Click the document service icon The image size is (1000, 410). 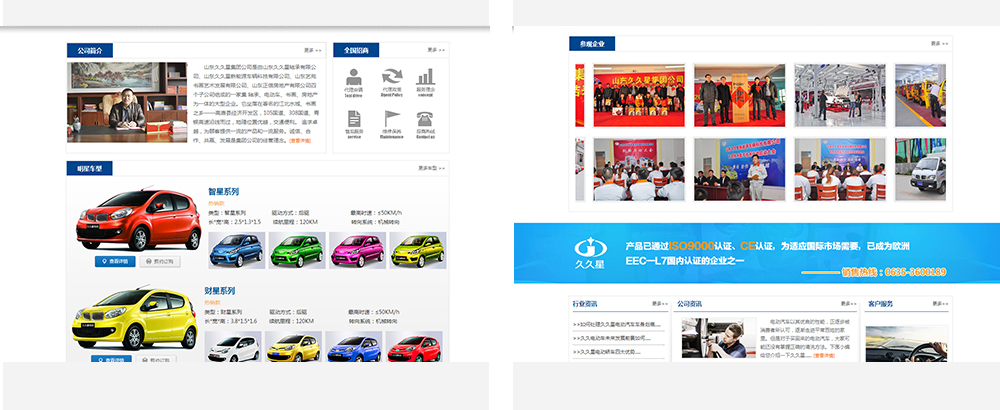click(353, 119)
